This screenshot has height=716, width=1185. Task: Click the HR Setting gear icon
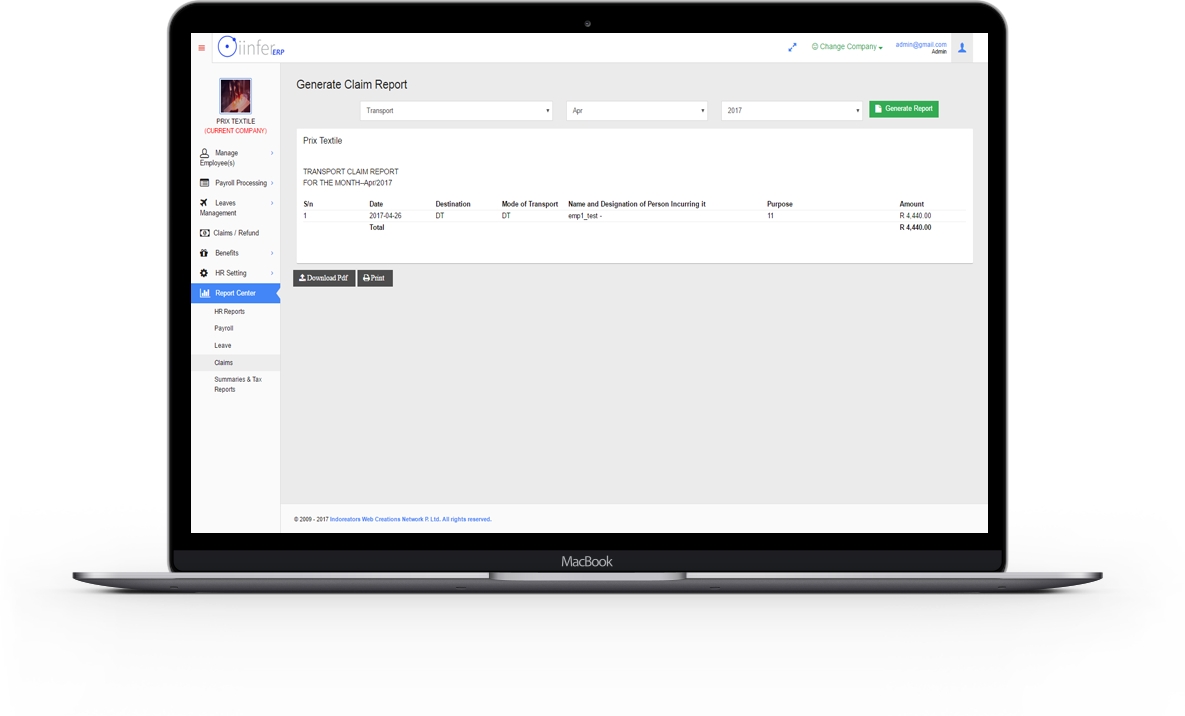tap(204, 273)
